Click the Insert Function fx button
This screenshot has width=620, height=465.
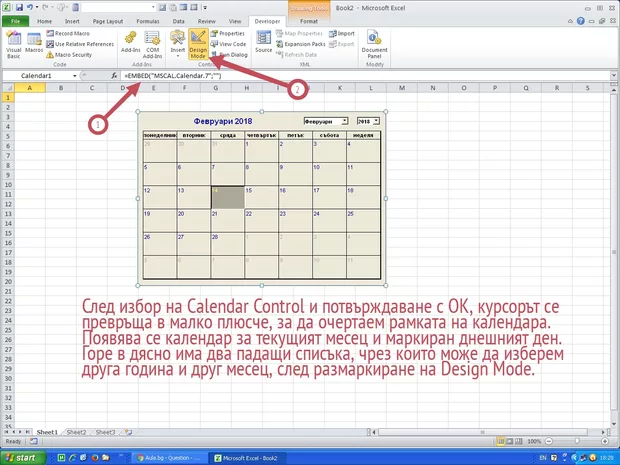coord(114,76)
